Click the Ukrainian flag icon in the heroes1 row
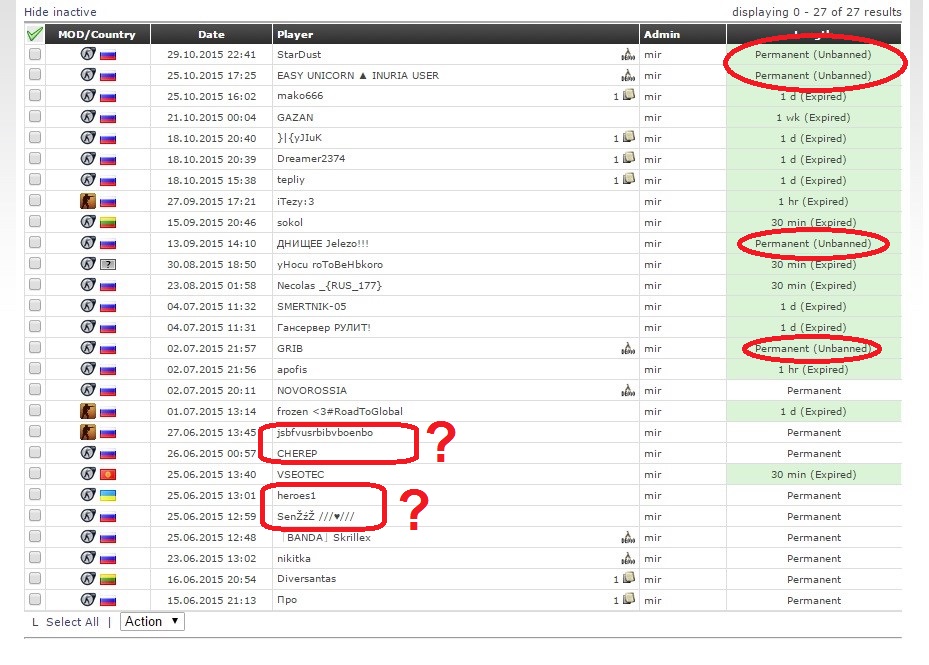 click(x=108, y=496)
